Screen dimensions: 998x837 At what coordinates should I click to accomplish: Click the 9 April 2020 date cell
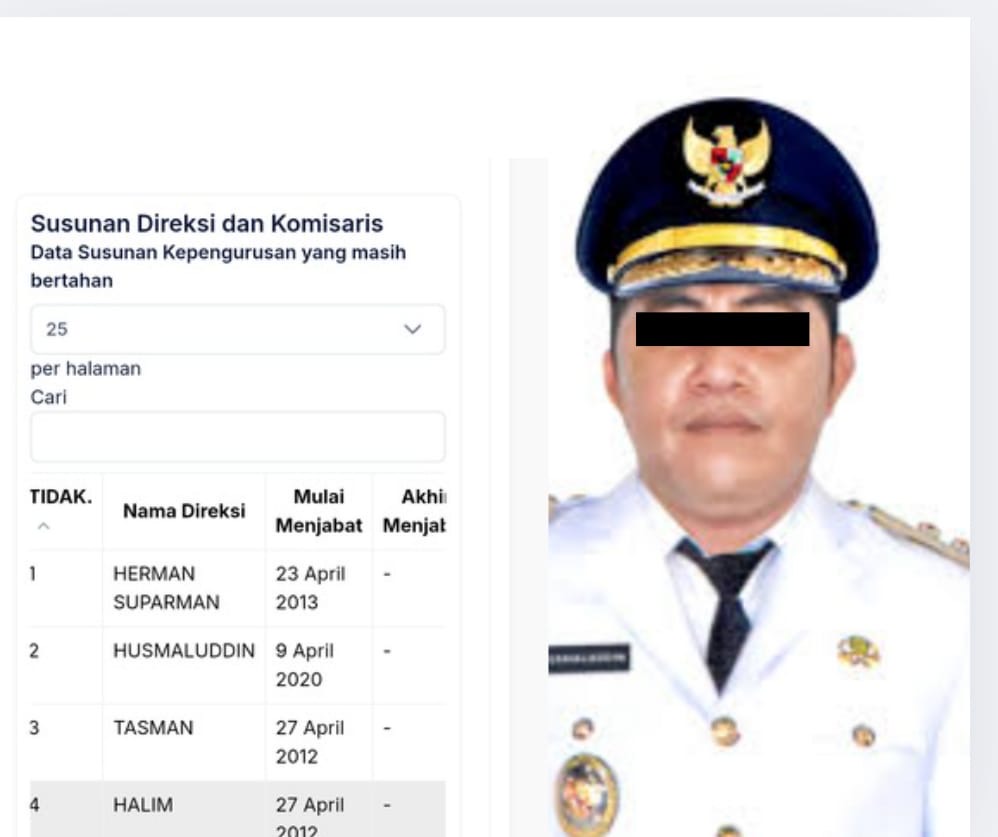(305, 665)
